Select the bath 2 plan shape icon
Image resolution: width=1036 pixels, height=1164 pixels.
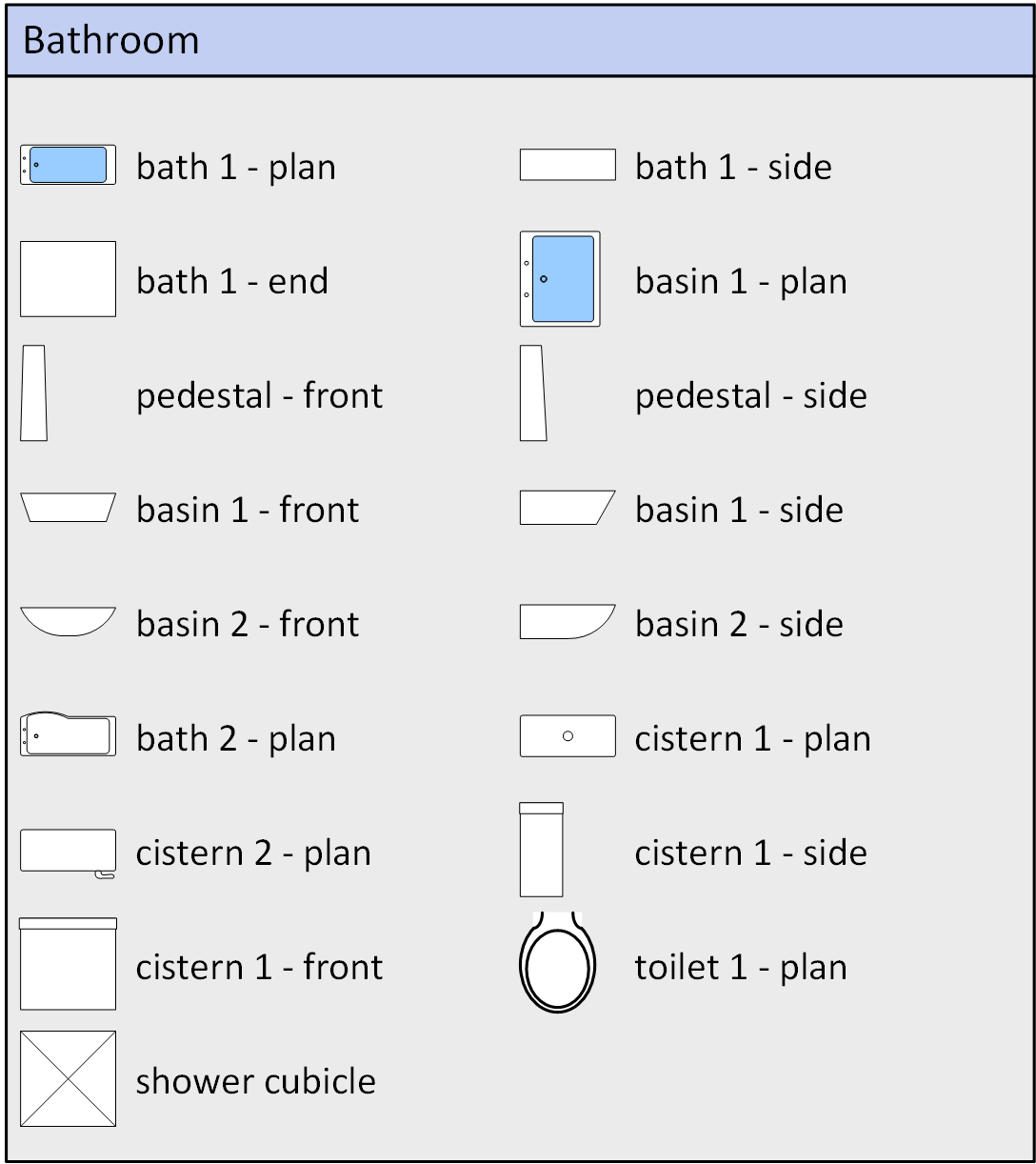[68, 735]
